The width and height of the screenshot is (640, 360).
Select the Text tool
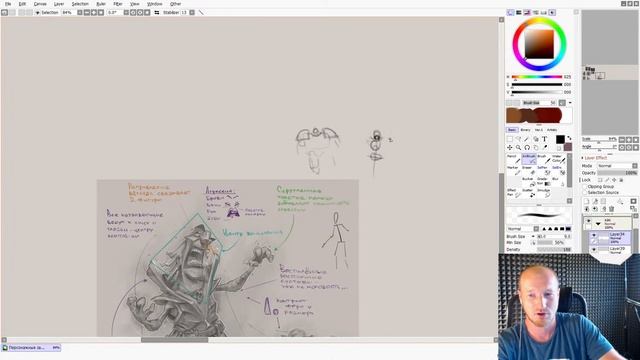point(544,139)
